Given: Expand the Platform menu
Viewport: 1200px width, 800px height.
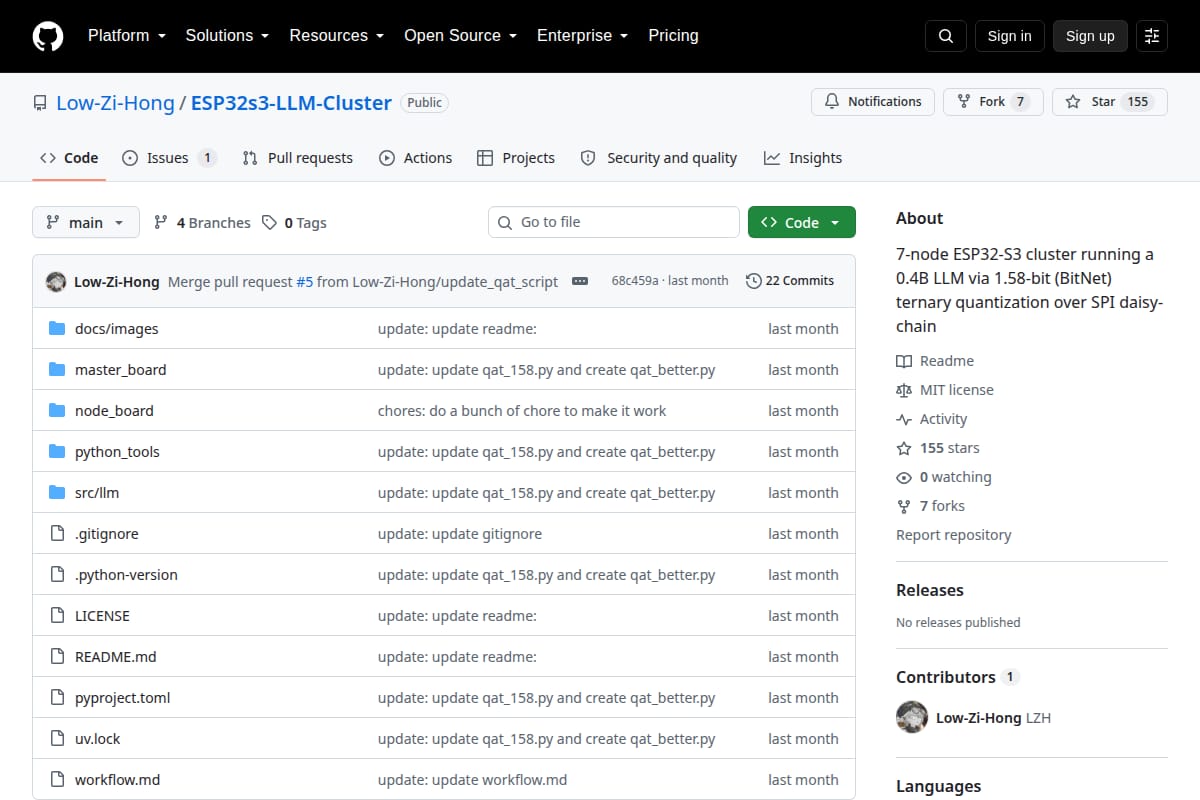Looking at the screenshot, I should point(126,36).
